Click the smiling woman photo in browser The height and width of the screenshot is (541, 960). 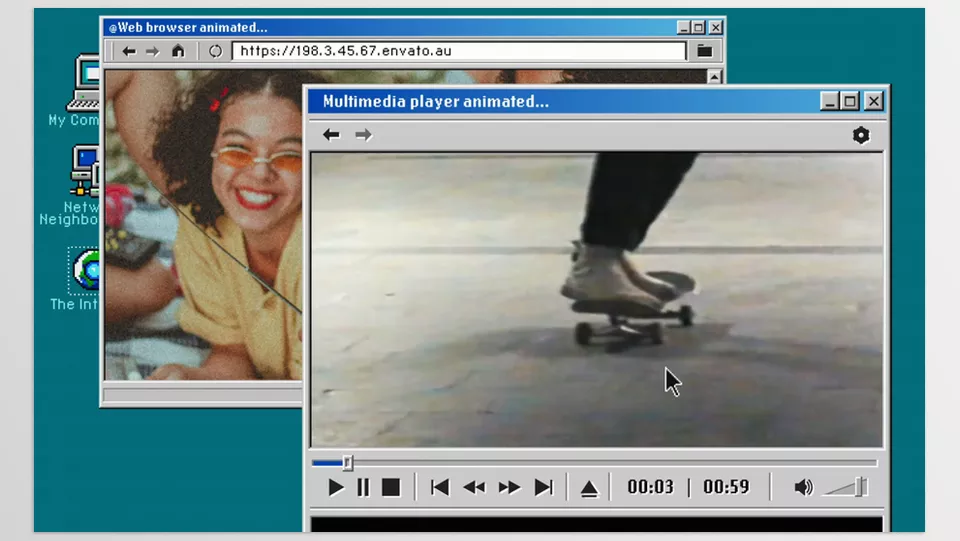coord(203,225)
